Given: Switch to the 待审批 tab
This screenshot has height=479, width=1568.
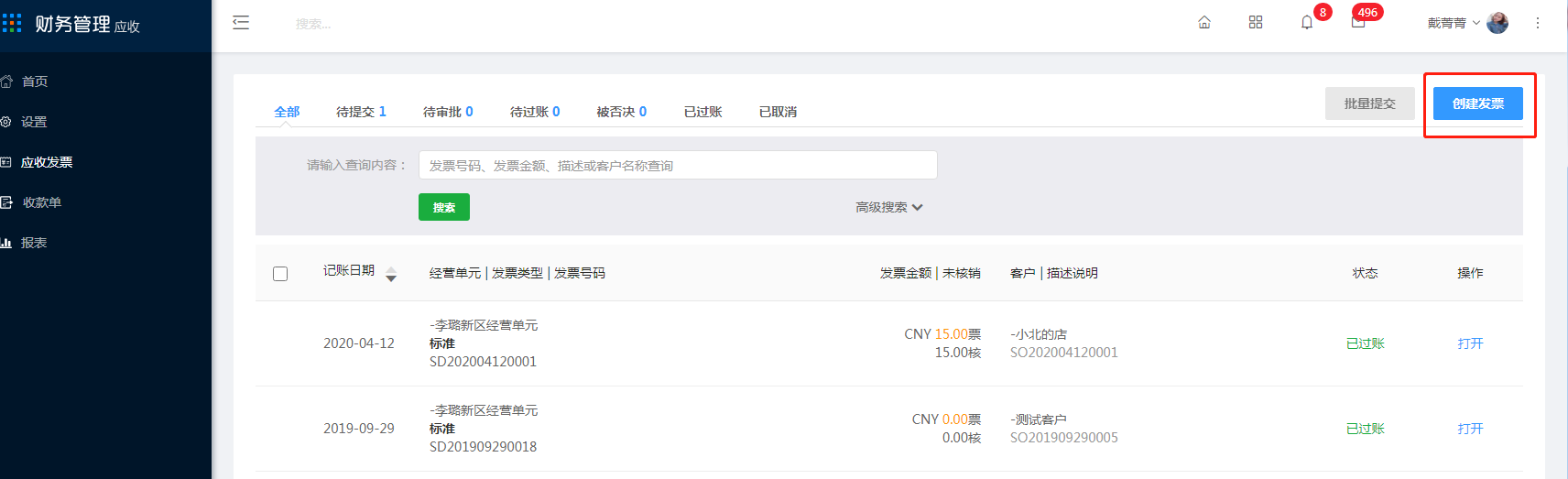Looking at the screenshot, I should point(448,112).
